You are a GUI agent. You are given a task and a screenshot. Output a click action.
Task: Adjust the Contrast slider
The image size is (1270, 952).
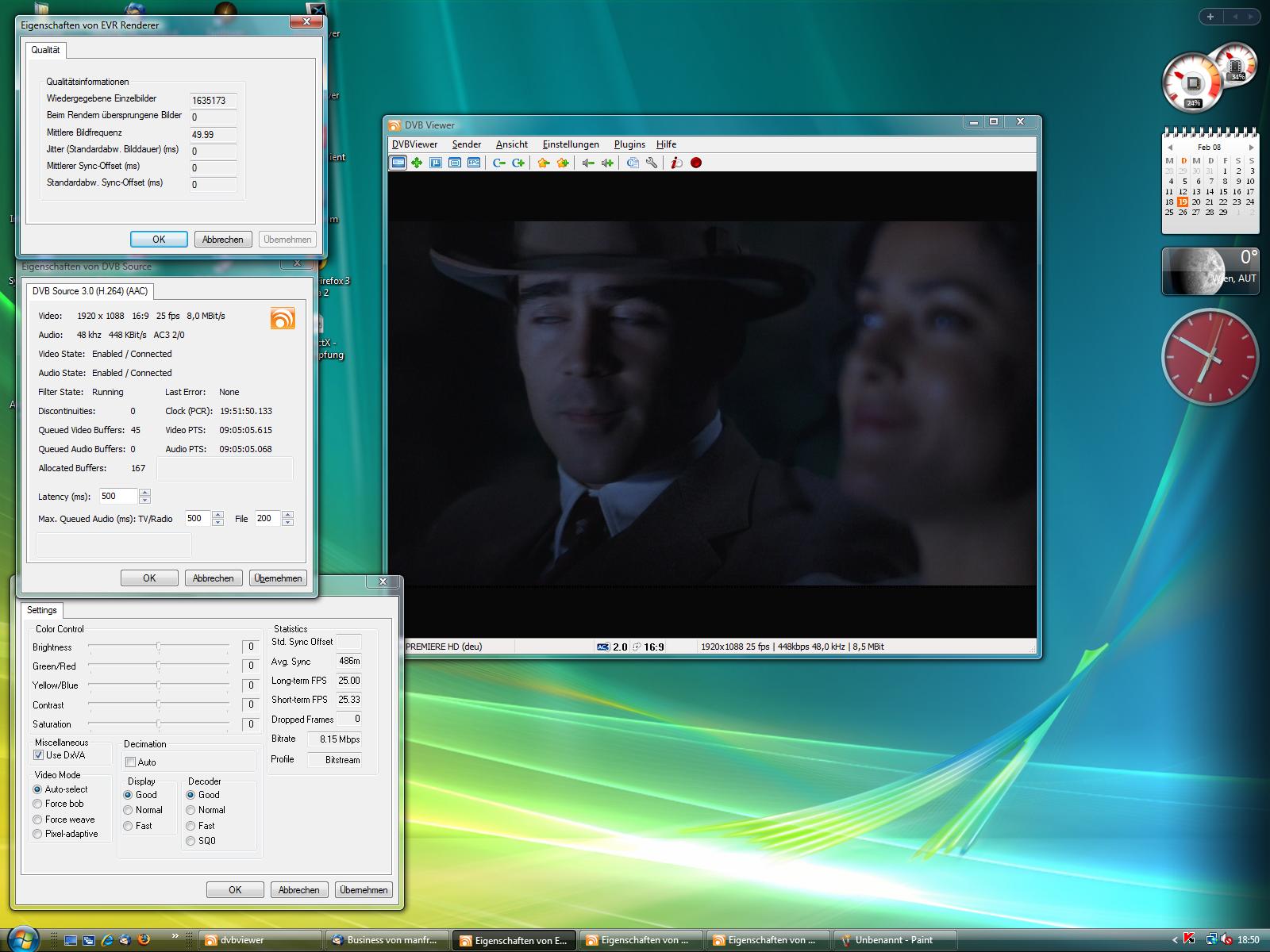(x=159, y=704)
